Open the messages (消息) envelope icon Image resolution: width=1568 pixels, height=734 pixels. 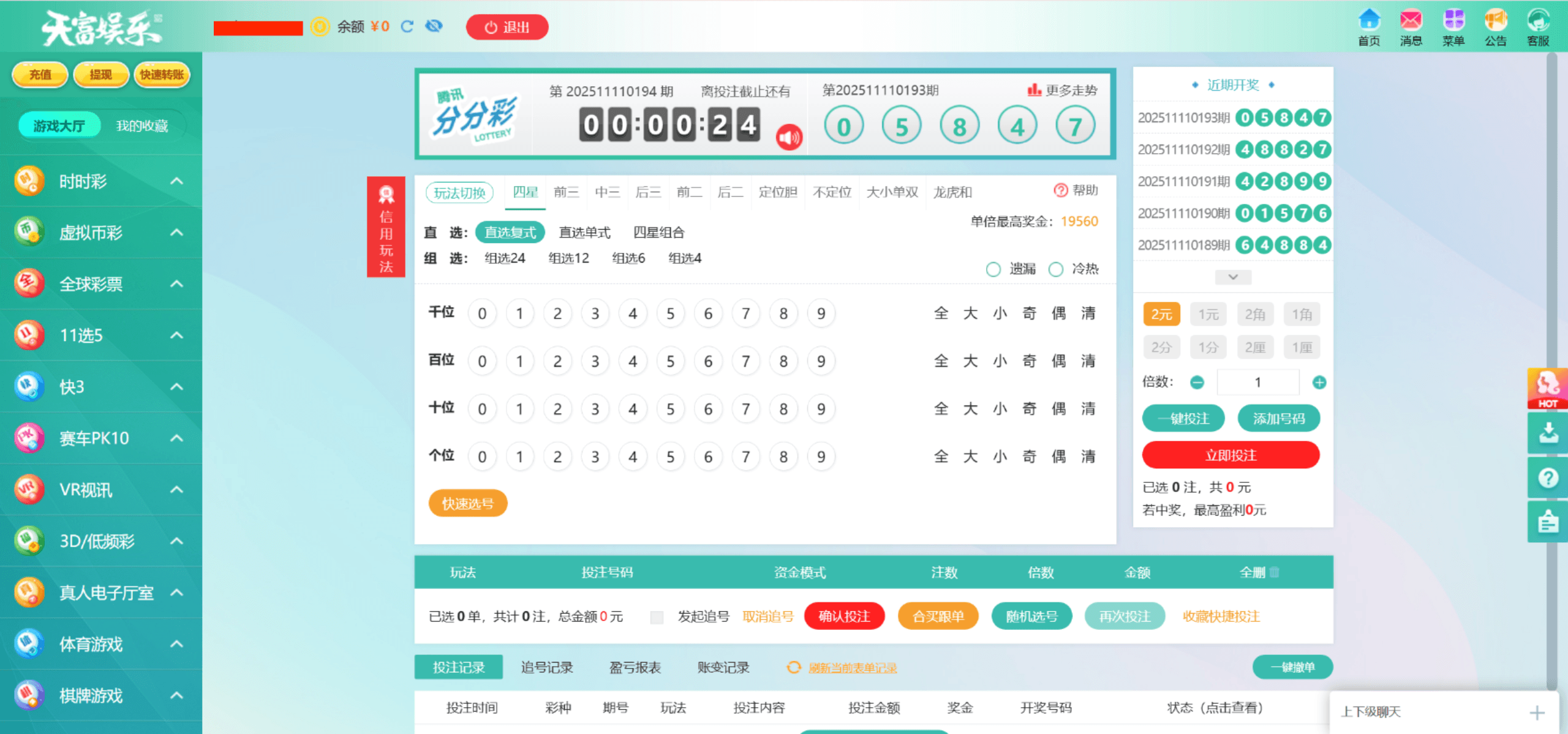pos(1411,21)
